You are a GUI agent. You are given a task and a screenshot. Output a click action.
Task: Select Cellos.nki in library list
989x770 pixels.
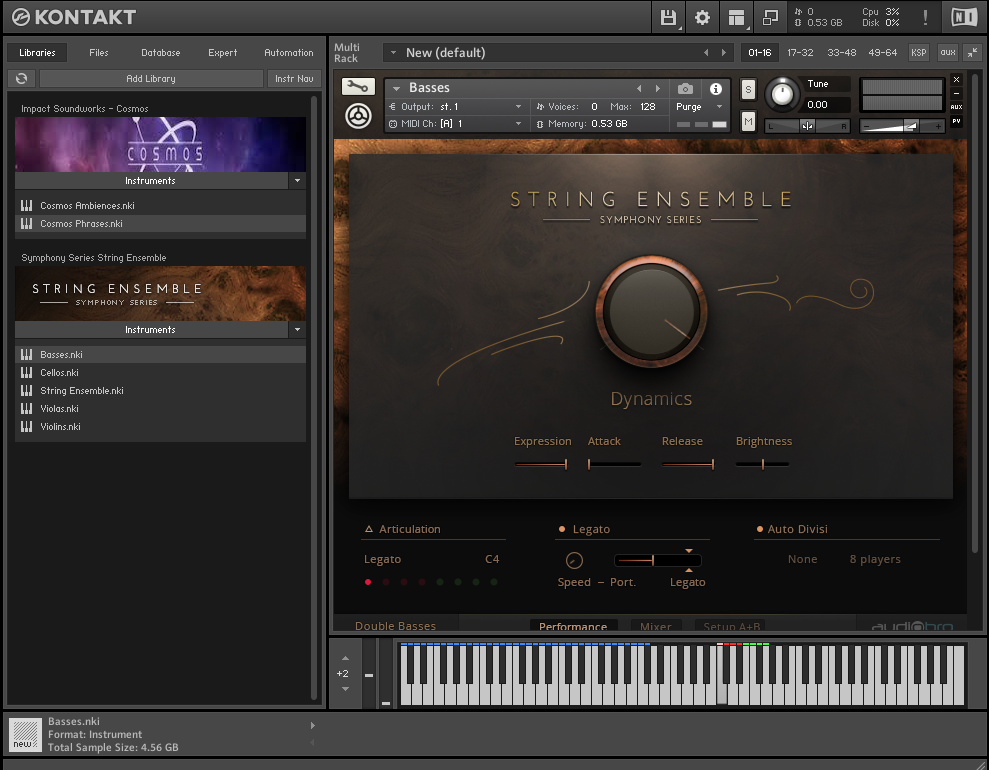coord(160,373)
